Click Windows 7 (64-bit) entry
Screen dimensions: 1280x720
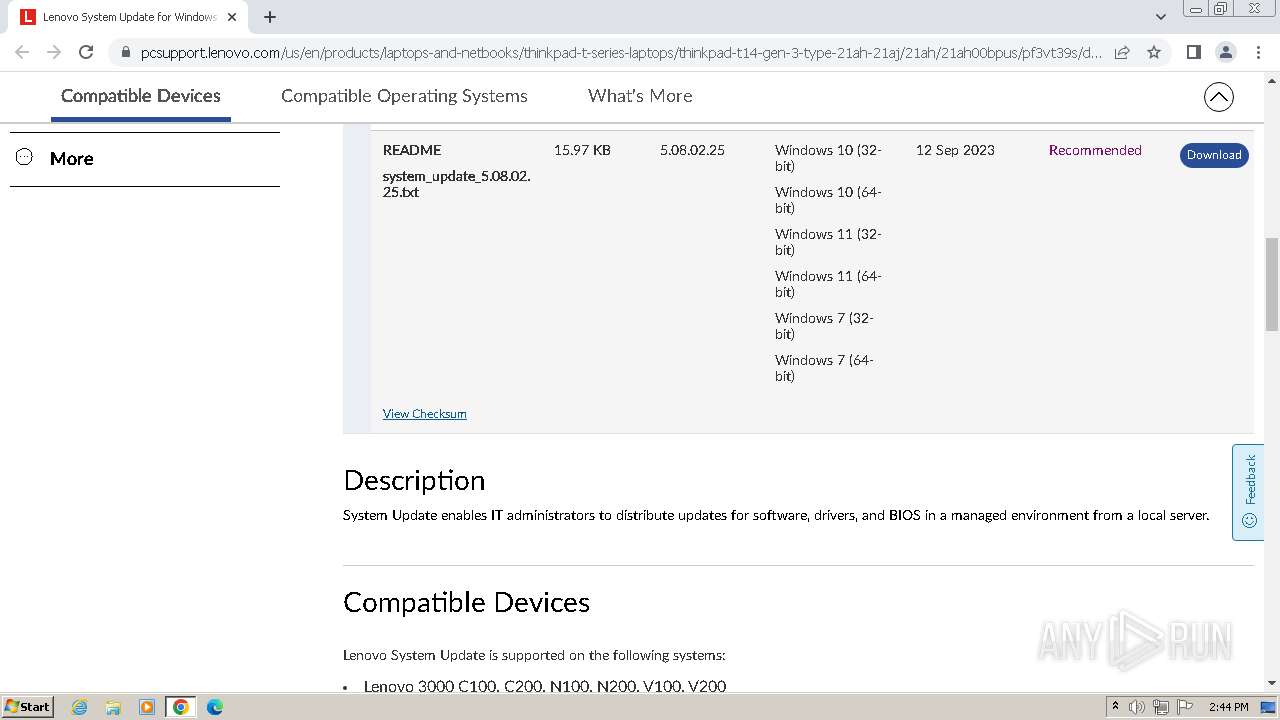click(824, 368)
